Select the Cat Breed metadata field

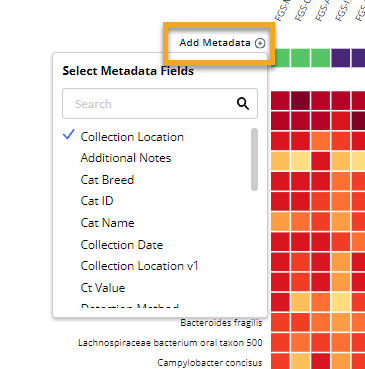[107, 180]
